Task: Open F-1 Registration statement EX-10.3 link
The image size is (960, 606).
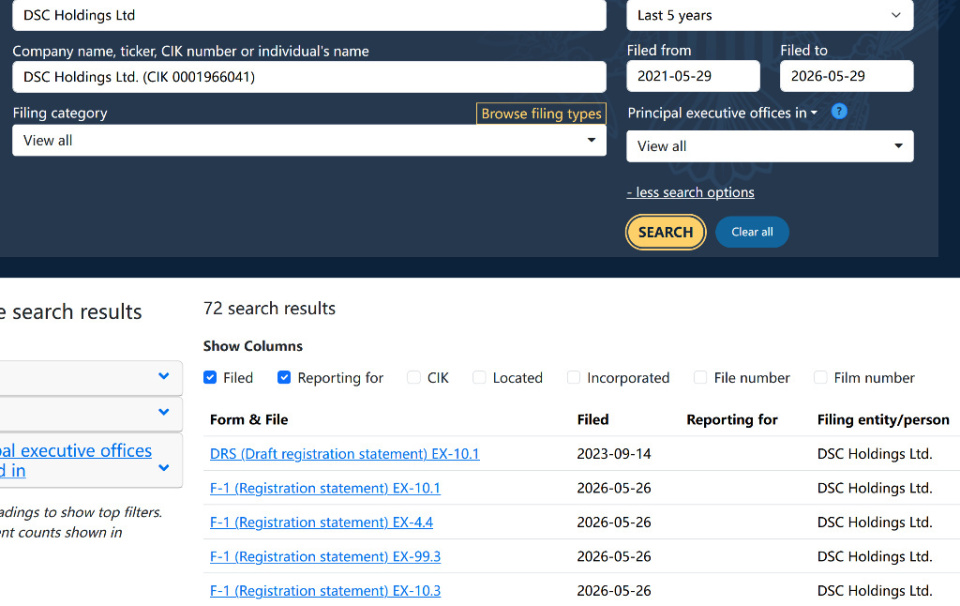Action: [x=325, y=591]
